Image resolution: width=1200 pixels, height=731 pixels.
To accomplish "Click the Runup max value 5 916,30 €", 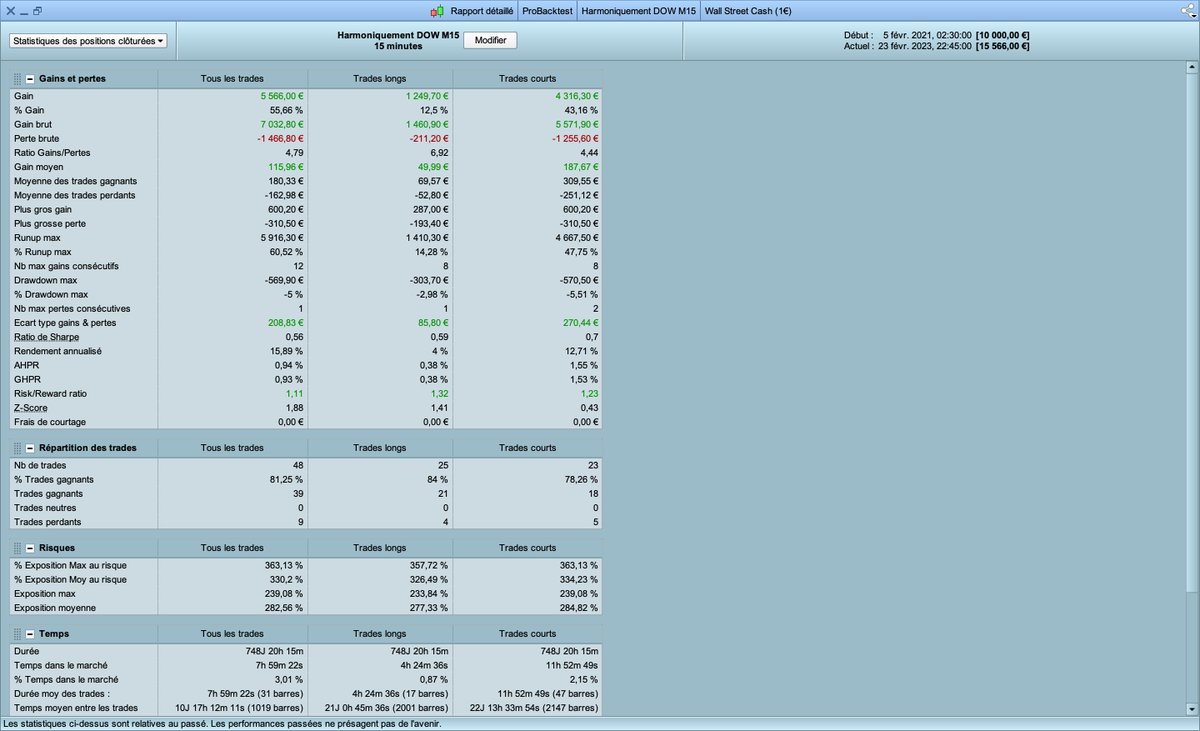I will pos(282,238).
